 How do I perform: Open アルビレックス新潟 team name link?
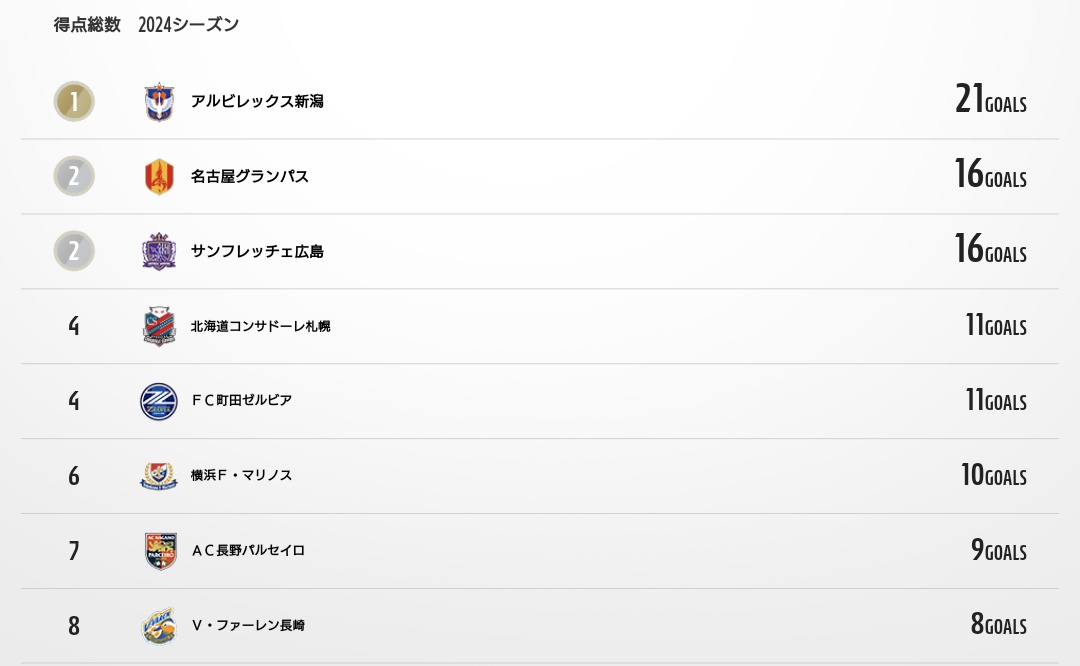(x=257, y=102)
